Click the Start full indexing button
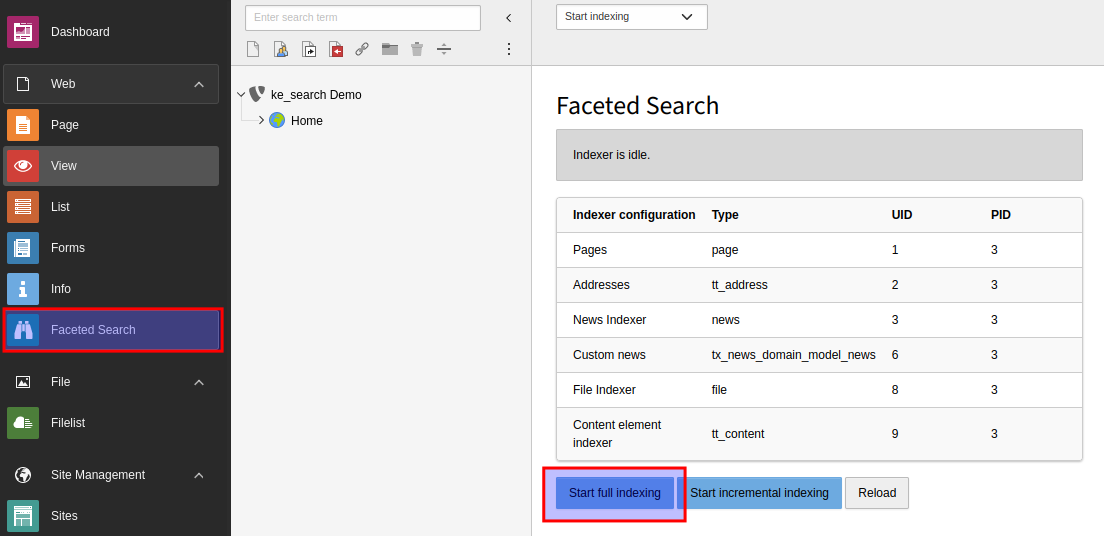This screenshot has width=1104, height=536. pyautogui.click(x=614, y=493)
